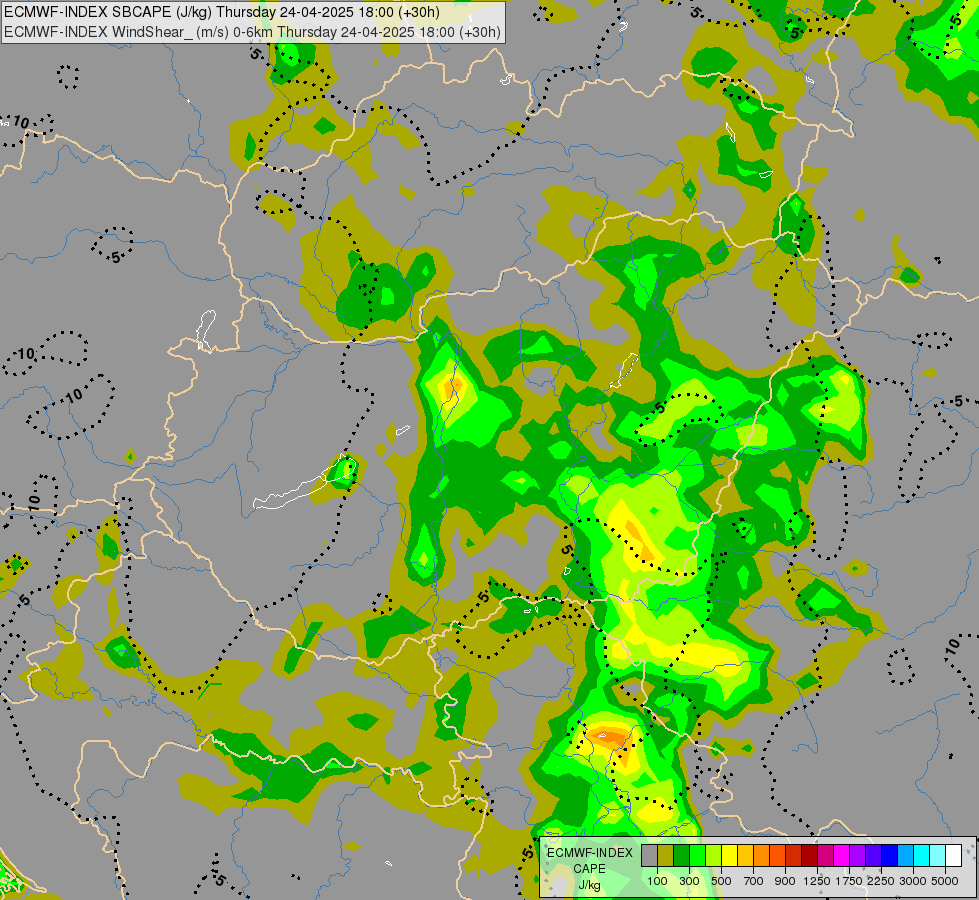Click the olive legend swatch after 100
This screenshot has height=900, width=979.
pyautogui.click(x=666, y=856)
